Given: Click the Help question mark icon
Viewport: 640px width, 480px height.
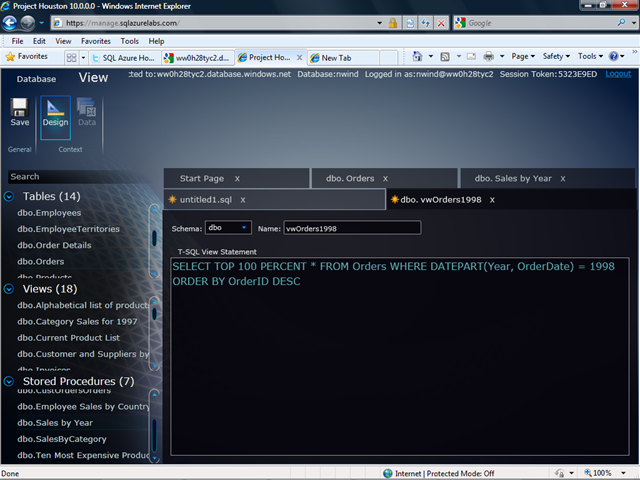Looking at the screenshot, I should 613,56.
